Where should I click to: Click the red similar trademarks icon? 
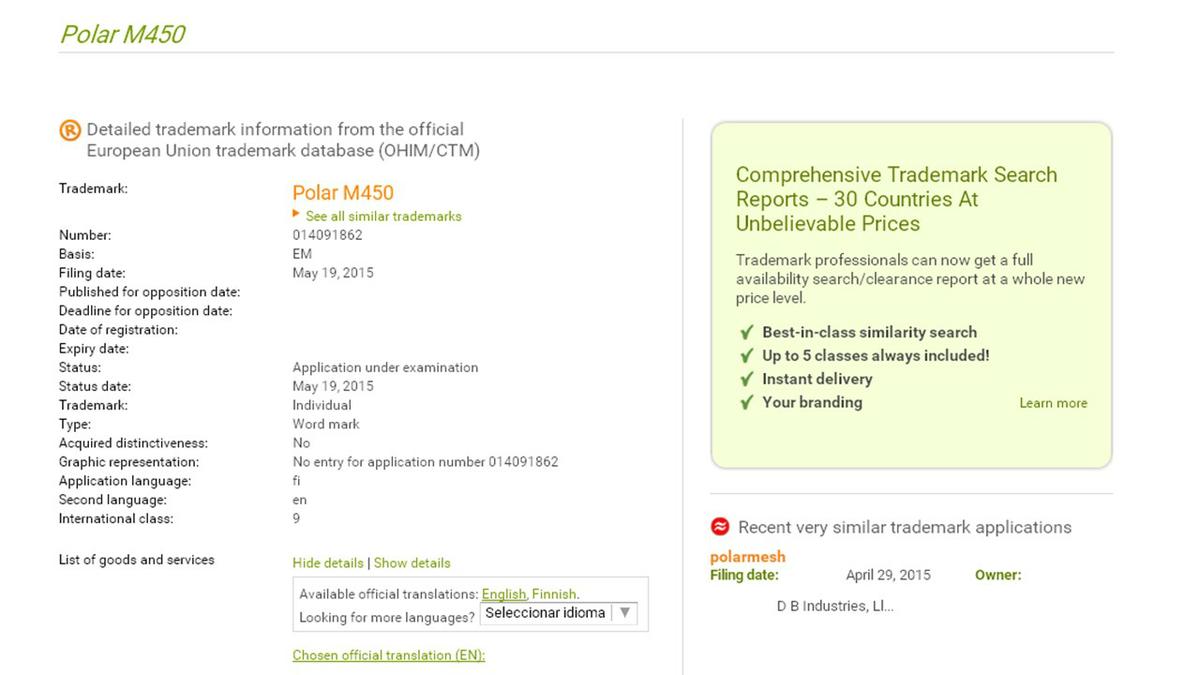[x=720, y=527]
